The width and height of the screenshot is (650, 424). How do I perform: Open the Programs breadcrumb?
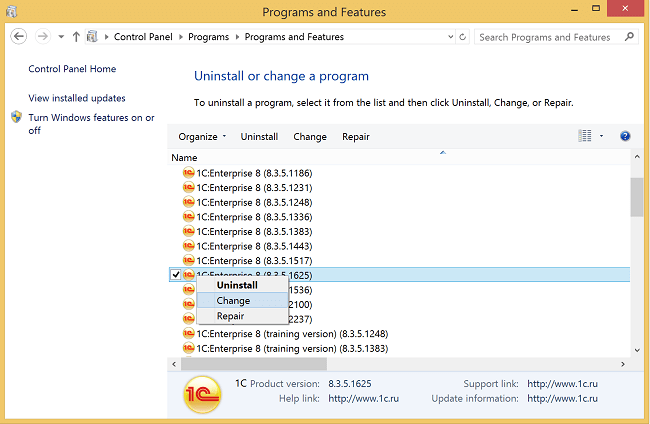pos(209,37)
